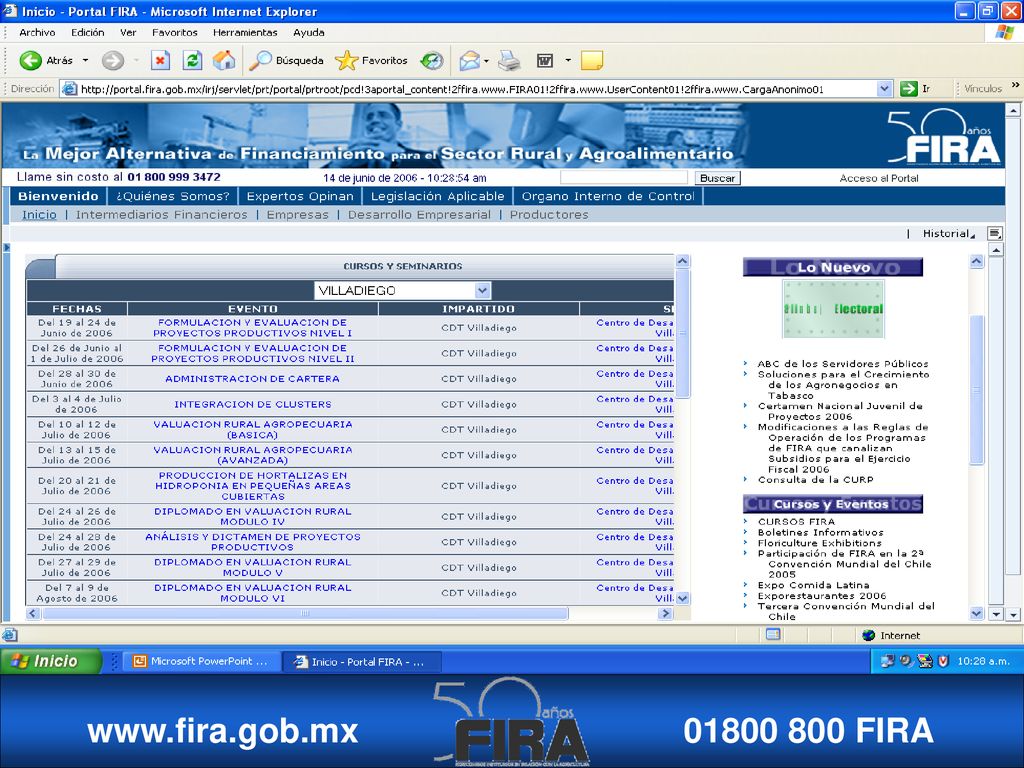Click the search text field beside Buscar
This screenshot has height=768, width=1024.
tap(624, 178)
